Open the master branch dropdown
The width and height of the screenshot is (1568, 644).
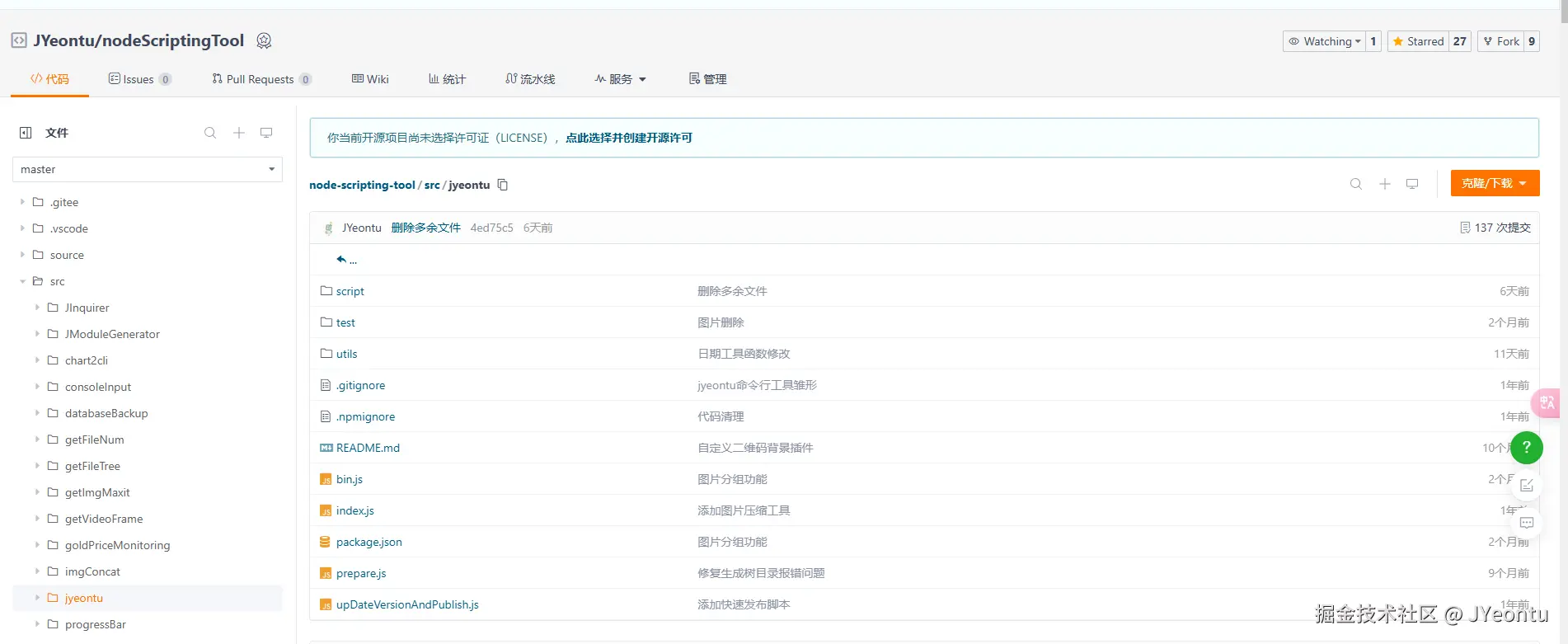click(x=148, y=169)
